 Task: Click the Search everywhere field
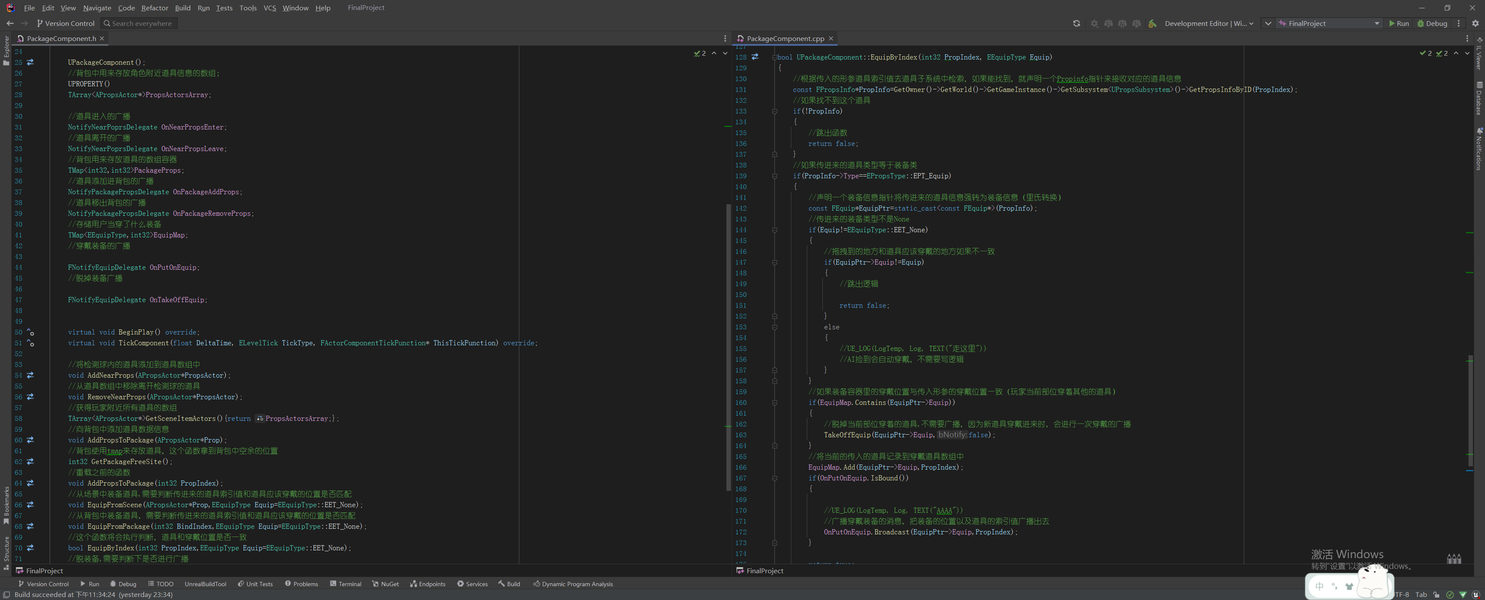click(x=138, y=23)
